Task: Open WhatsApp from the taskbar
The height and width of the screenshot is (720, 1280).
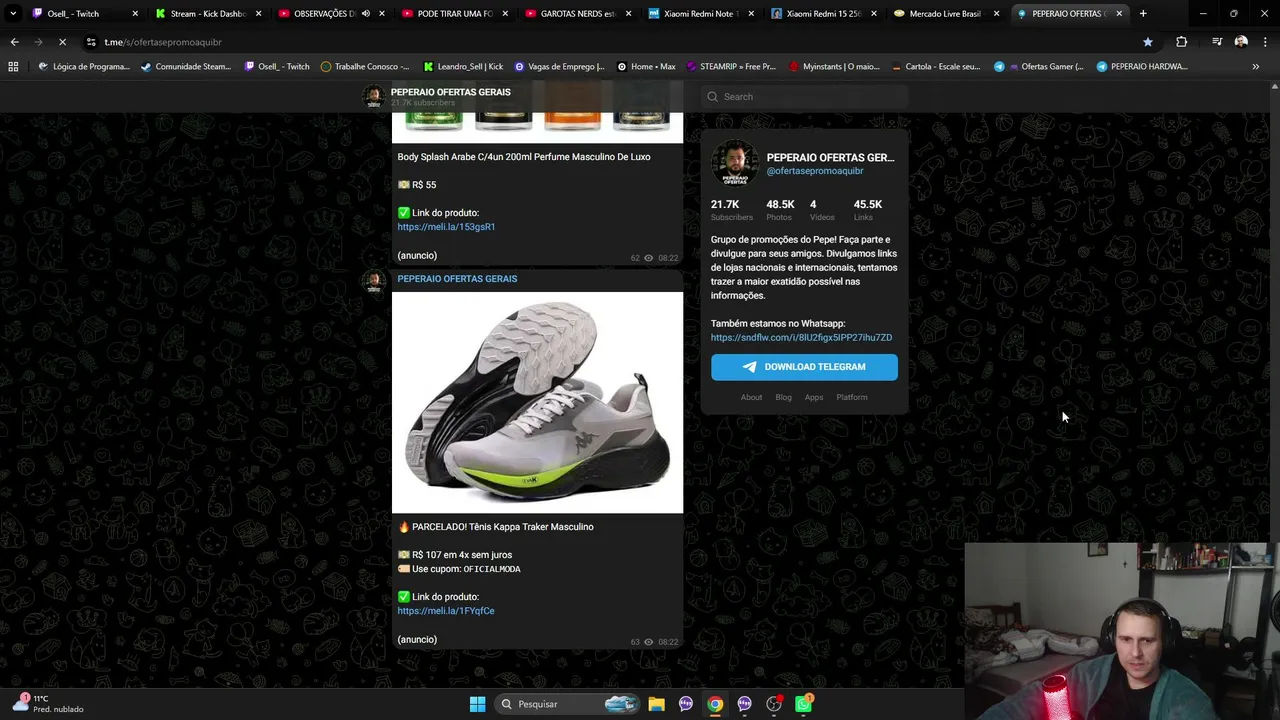Action: tap(804, 704)
